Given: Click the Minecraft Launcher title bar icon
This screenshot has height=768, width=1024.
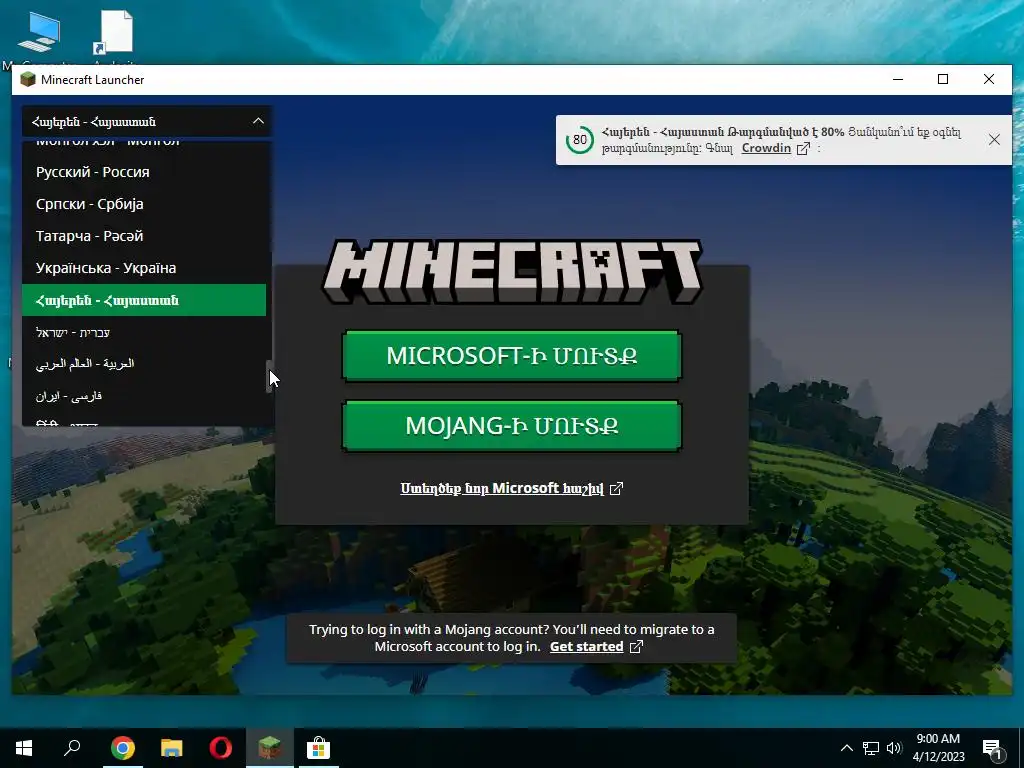Looking at the screenshot, I should click(x=28, y=80).
